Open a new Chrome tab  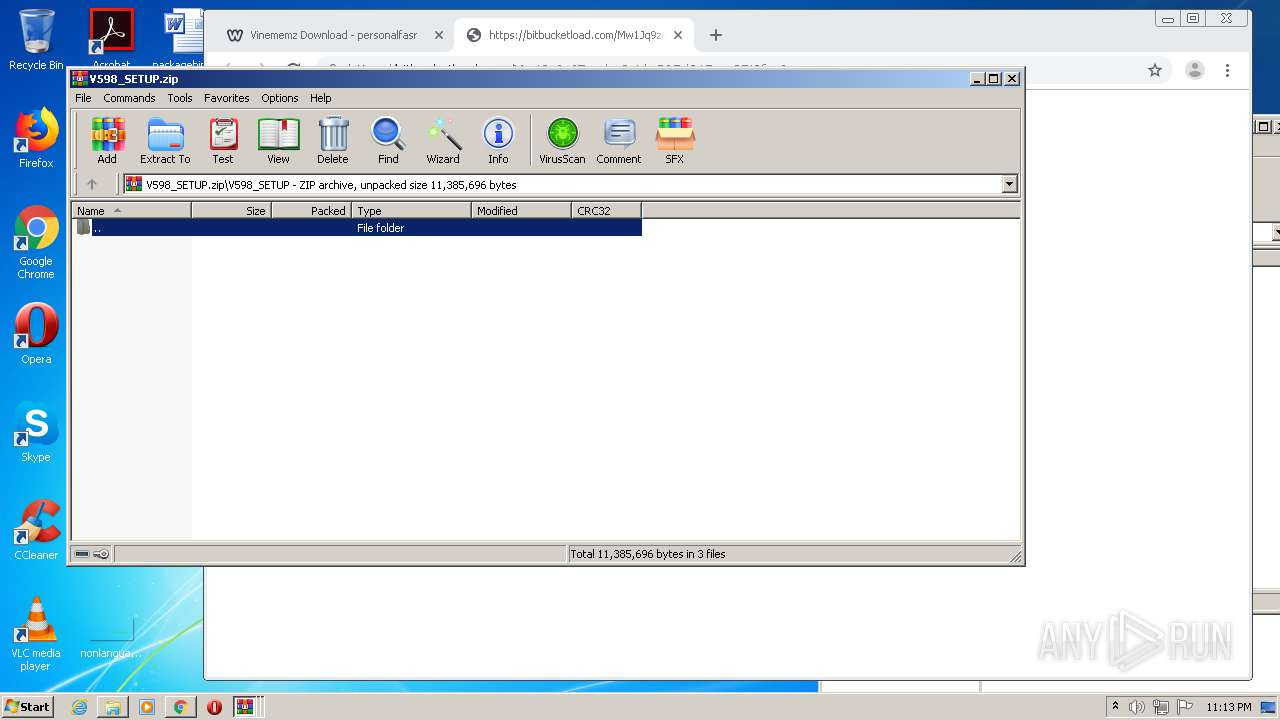[715, 35]
